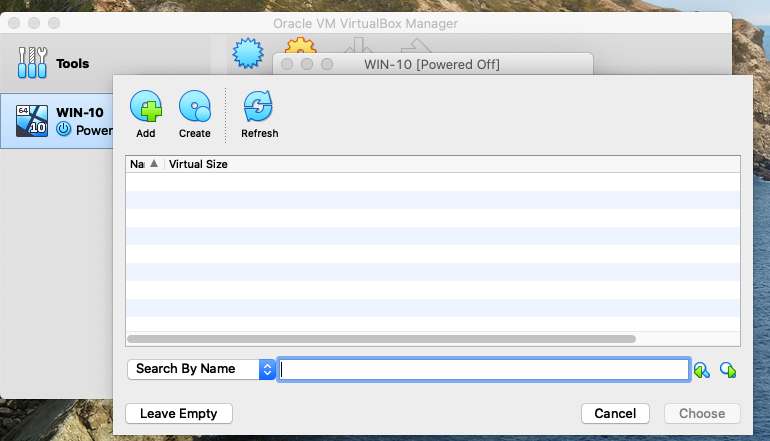Click the WIN-10 [Powered Off] window title

432,64
